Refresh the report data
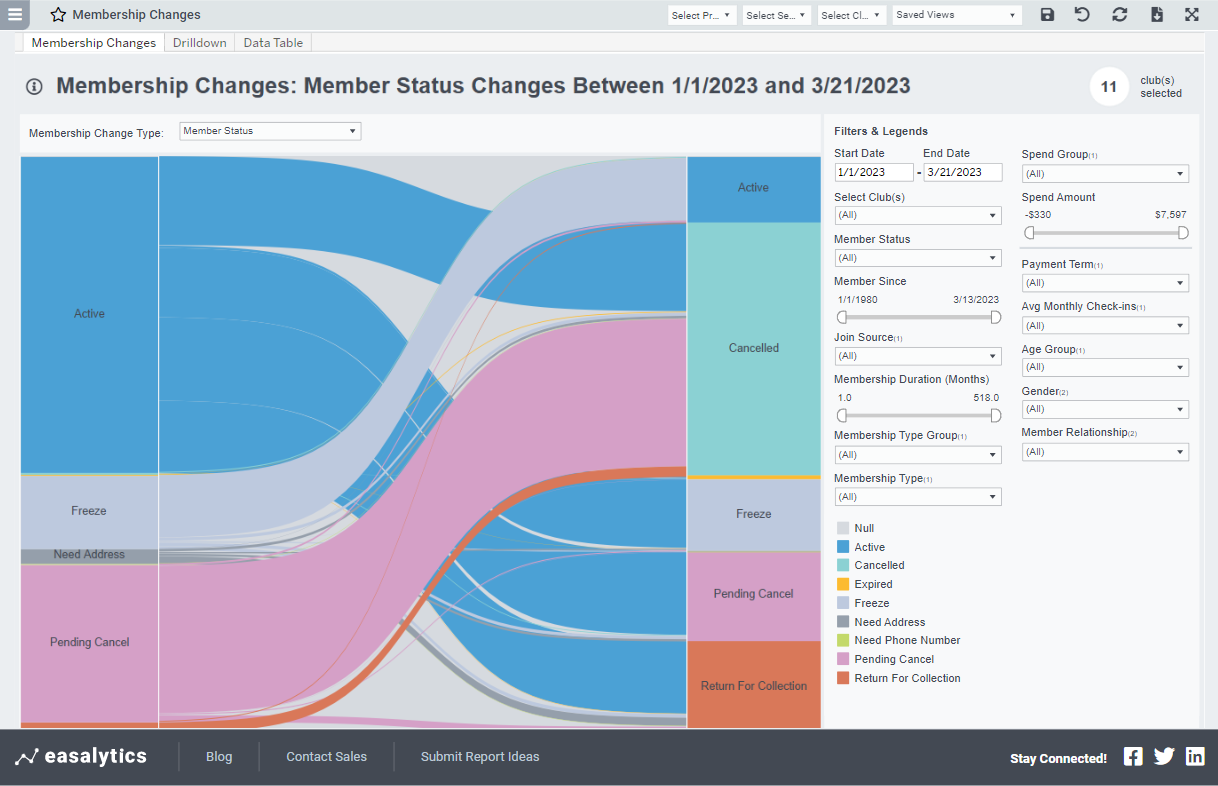 click(x=1119, y=14)
